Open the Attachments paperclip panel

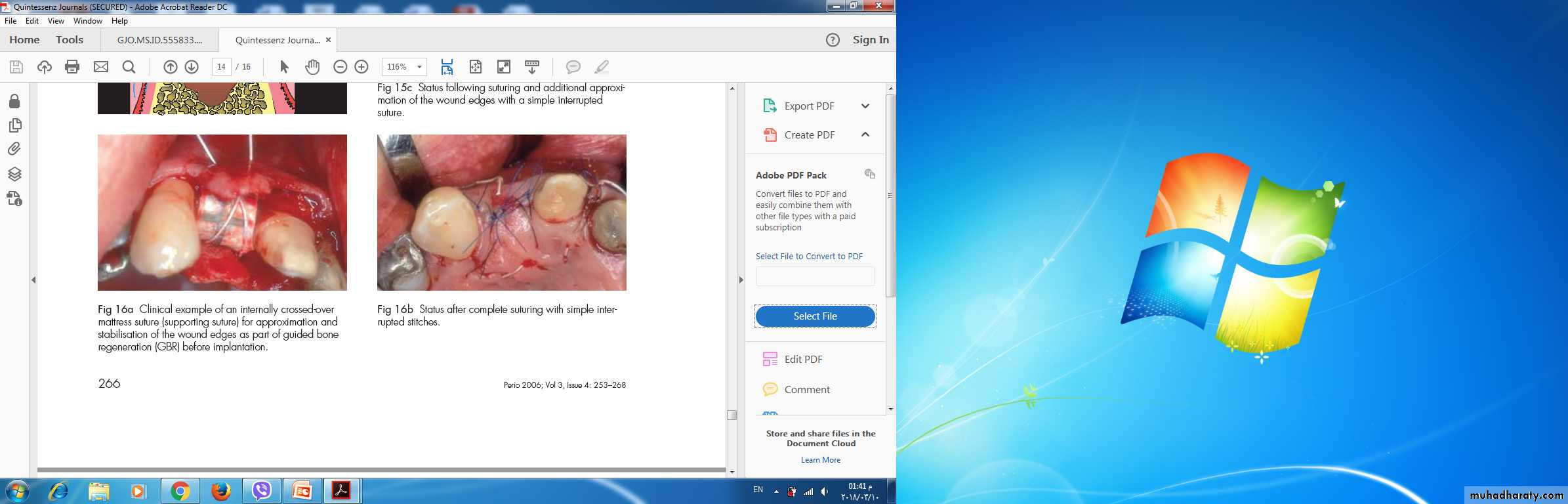point(14,149)
